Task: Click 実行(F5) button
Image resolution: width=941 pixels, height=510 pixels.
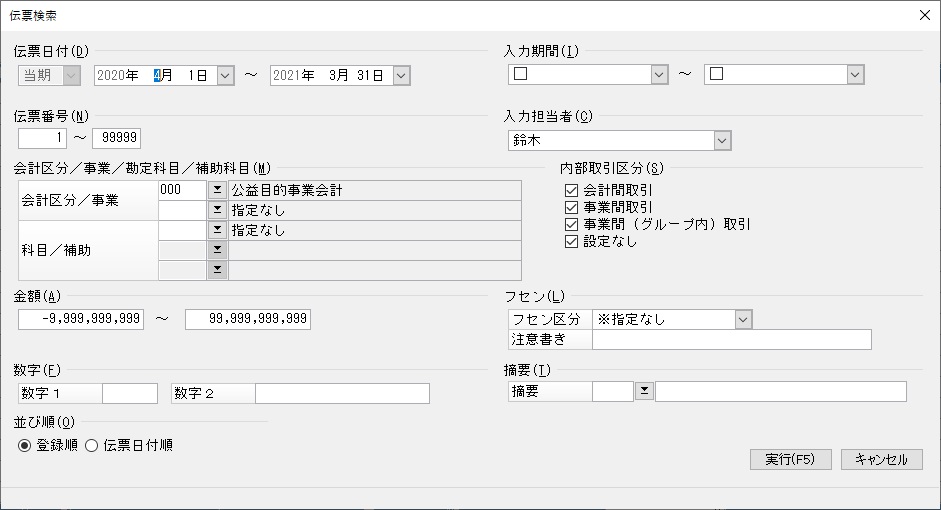Action: pos(790,460)
